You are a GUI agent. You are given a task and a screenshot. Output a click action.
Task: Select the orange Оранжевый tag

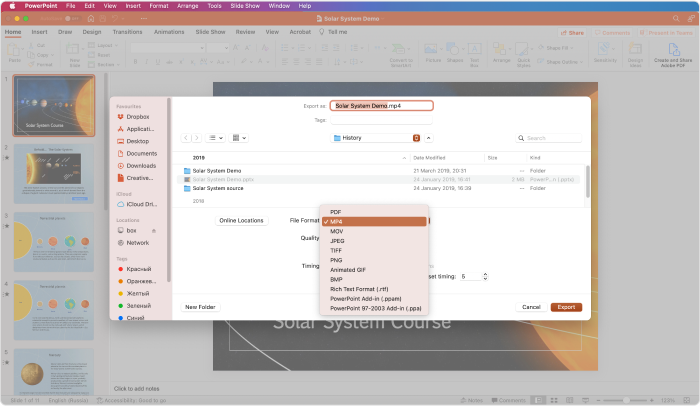(137, 281)
